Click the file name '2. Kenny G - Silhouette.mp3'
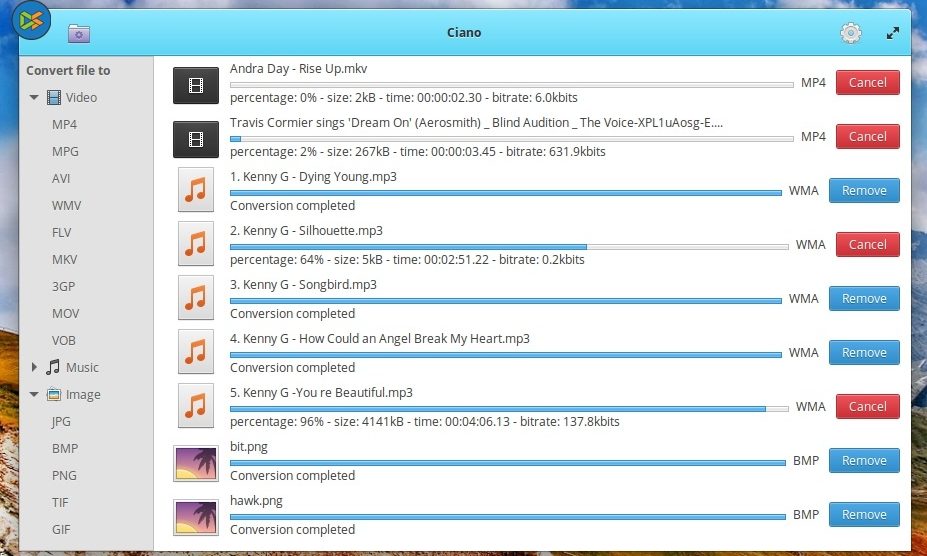927x556 pixels. point(306,231)
